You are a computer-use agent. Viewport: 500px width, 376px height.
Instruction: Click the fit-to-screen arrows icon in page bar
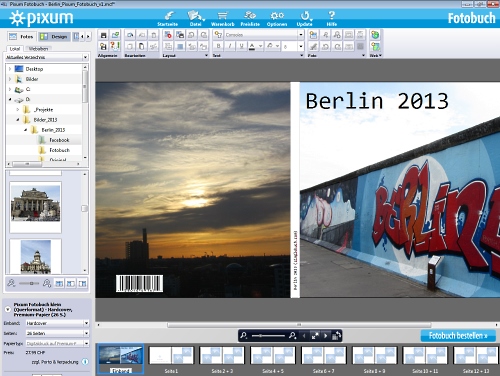(315, 336)
